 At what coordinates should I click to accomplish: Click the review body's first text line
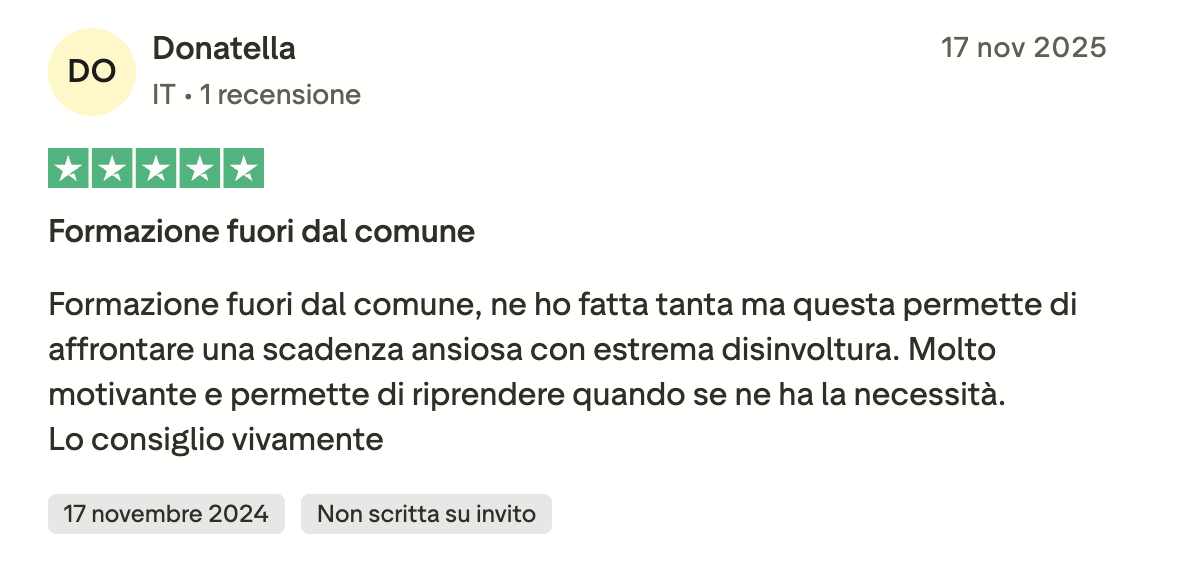coord(562,304)
